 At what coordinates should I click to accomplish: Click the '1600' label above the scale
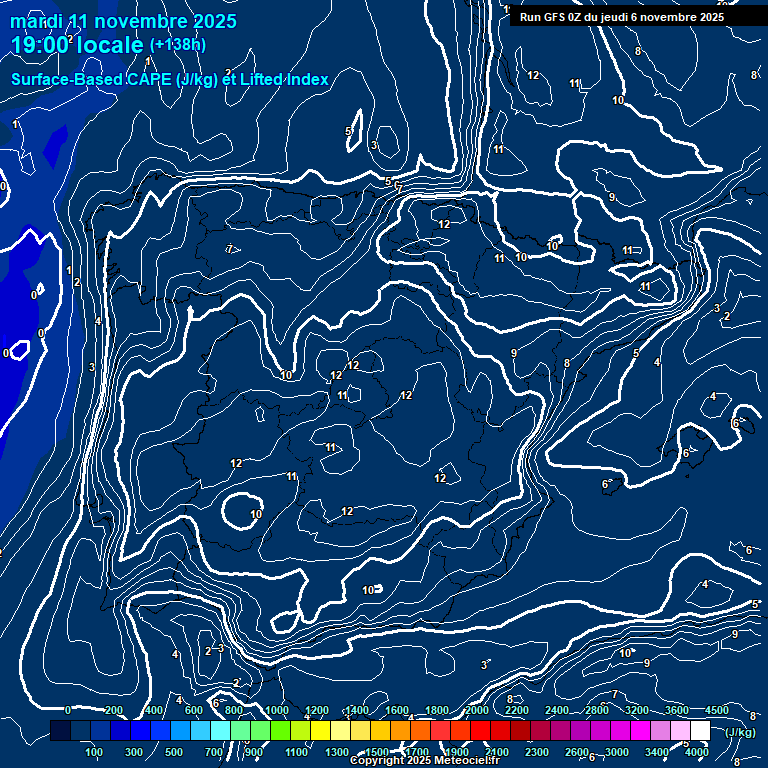pyautogui.click(x=397, y=710)
